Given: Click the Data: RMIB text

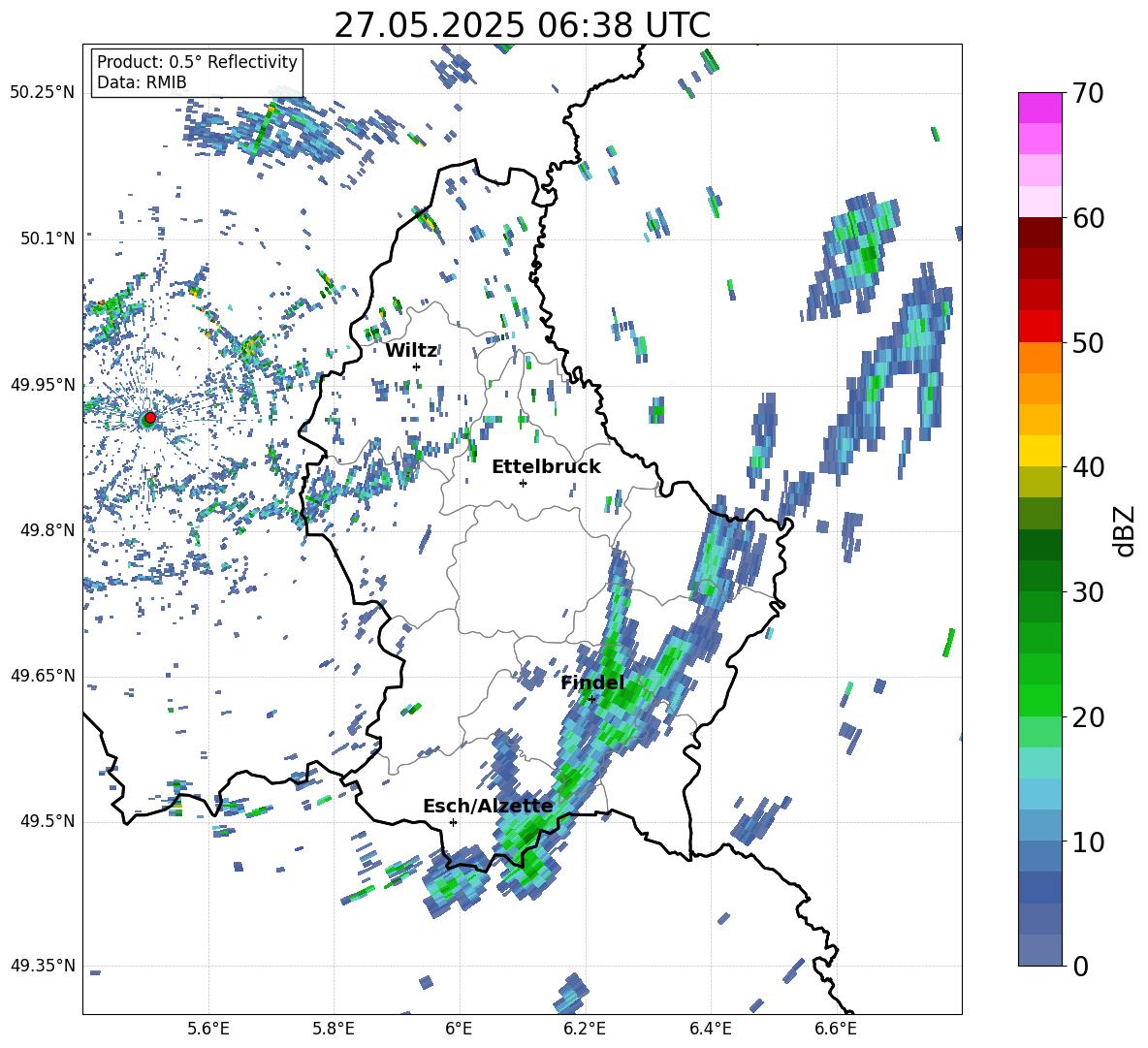Looking at the screenshot, I should pyautogui.click(x=142, y=82).
